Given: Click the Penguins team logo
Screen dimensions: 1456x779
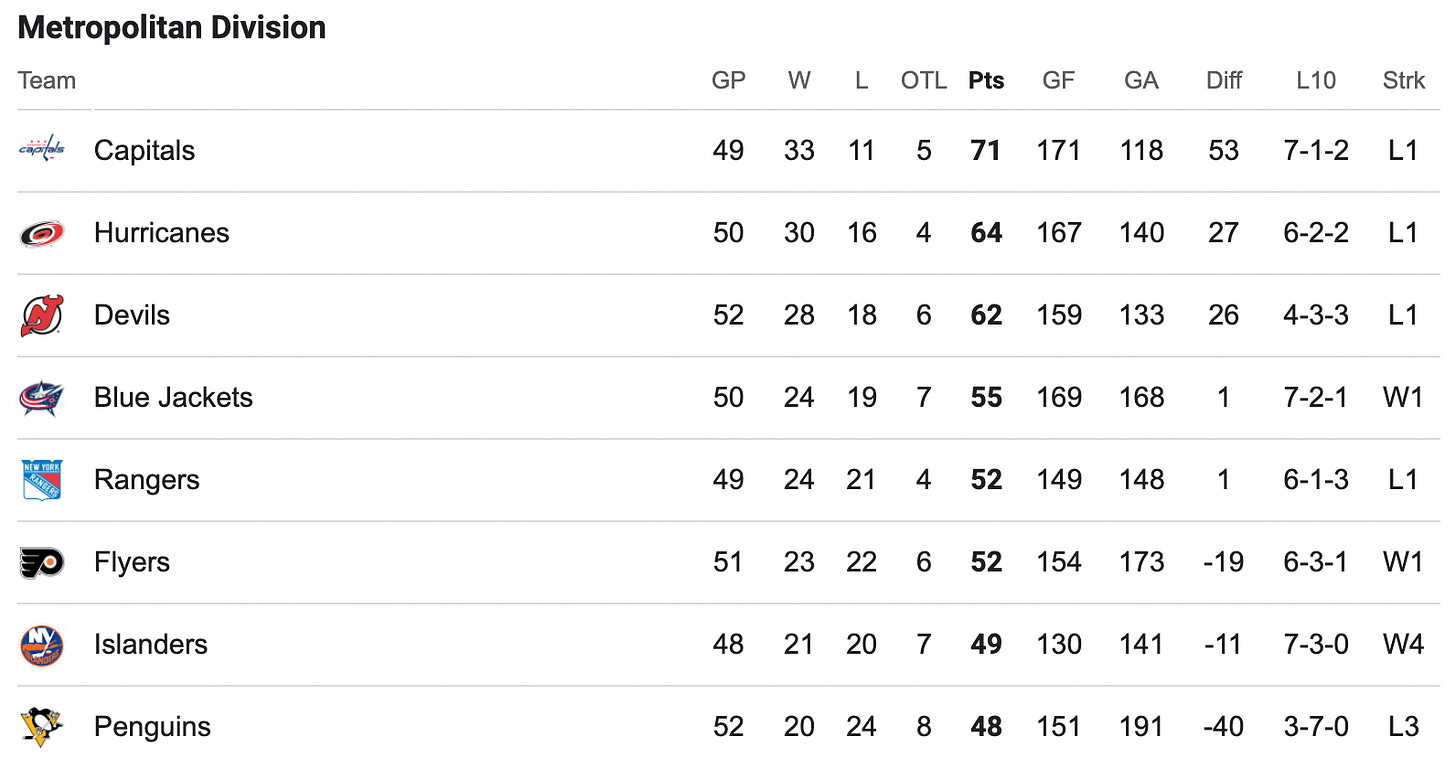Looking at the screenshot, I should [42, 727].
